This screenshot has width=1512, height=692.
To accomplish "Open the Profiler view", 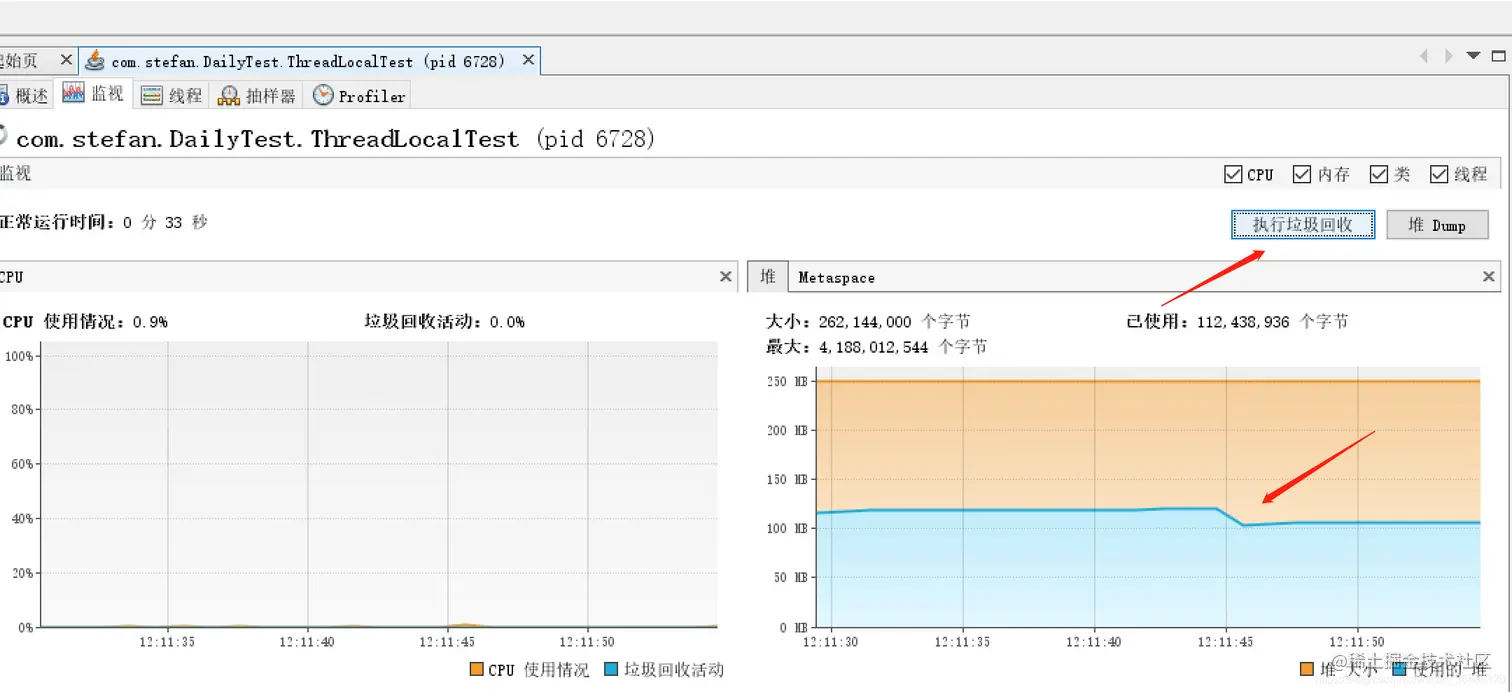I will pyautogui.click(x=357, y=94).
